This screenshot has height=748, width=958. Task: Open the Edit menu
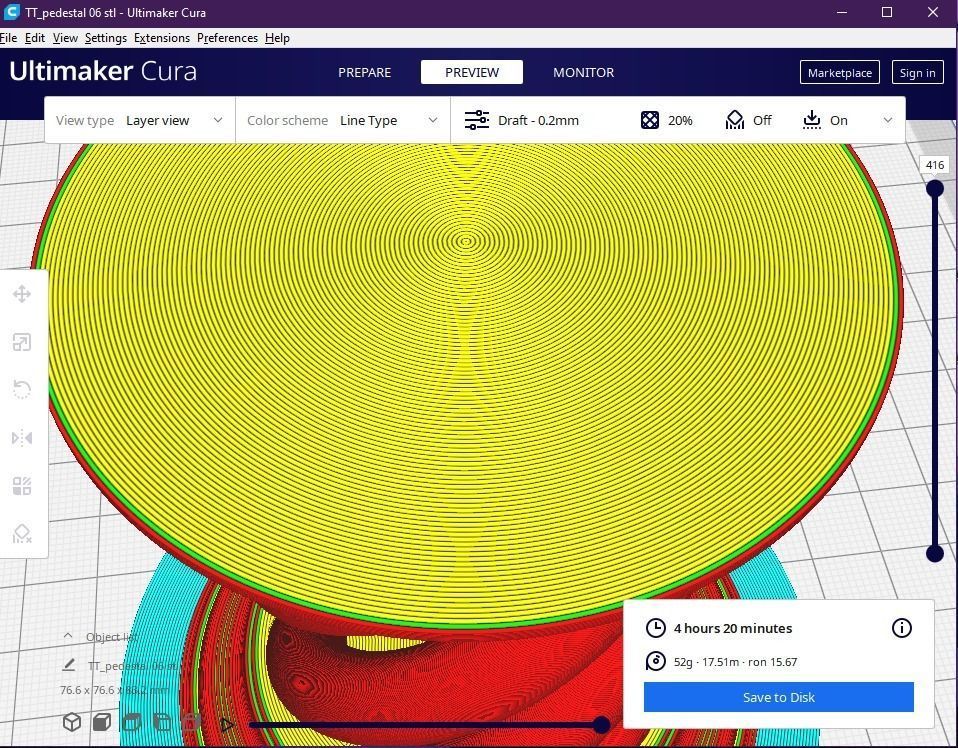35,38
